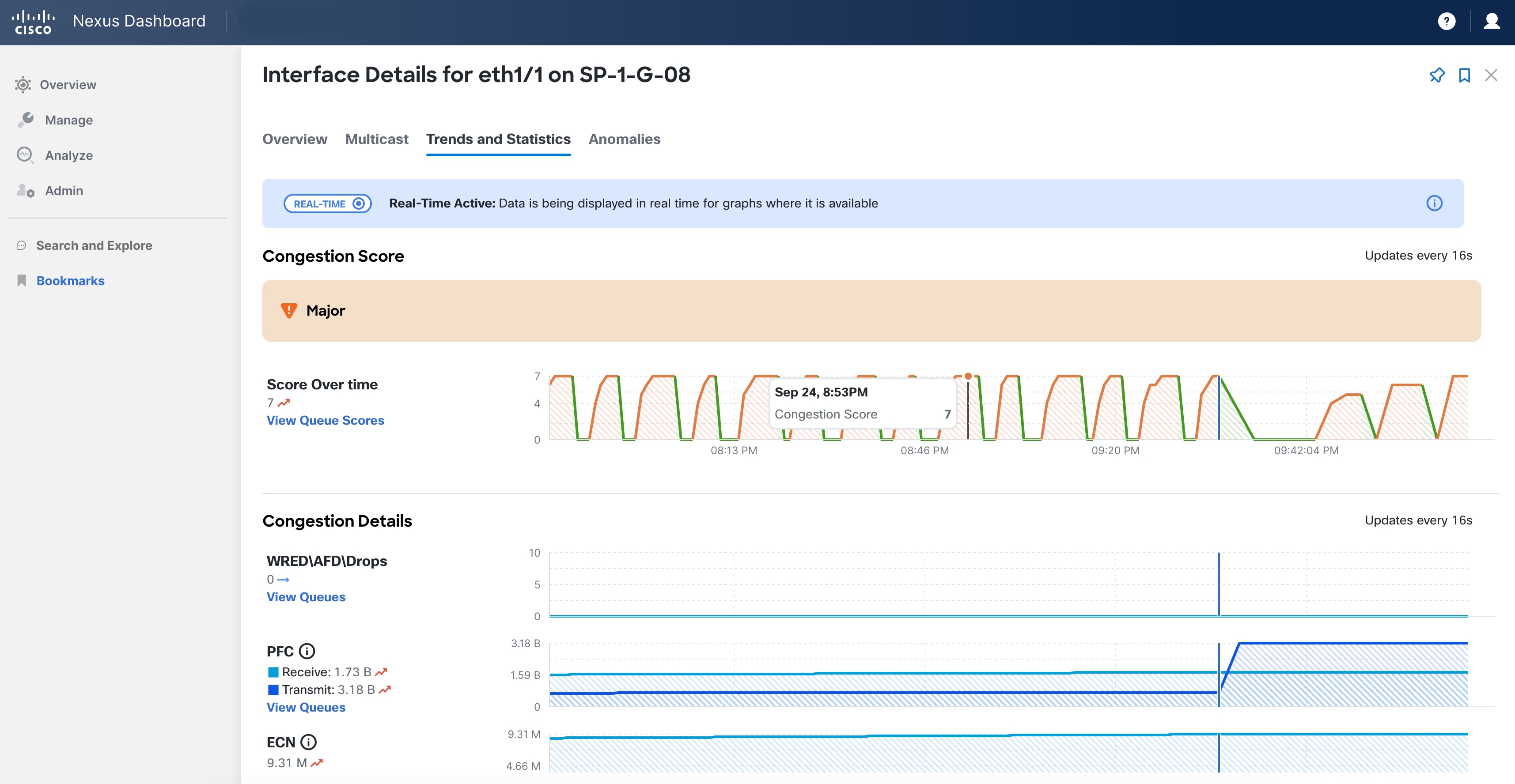Click the Analyze sidebar icon
Viewport: 1515px width, 784px height.
(x=24, y=155)
